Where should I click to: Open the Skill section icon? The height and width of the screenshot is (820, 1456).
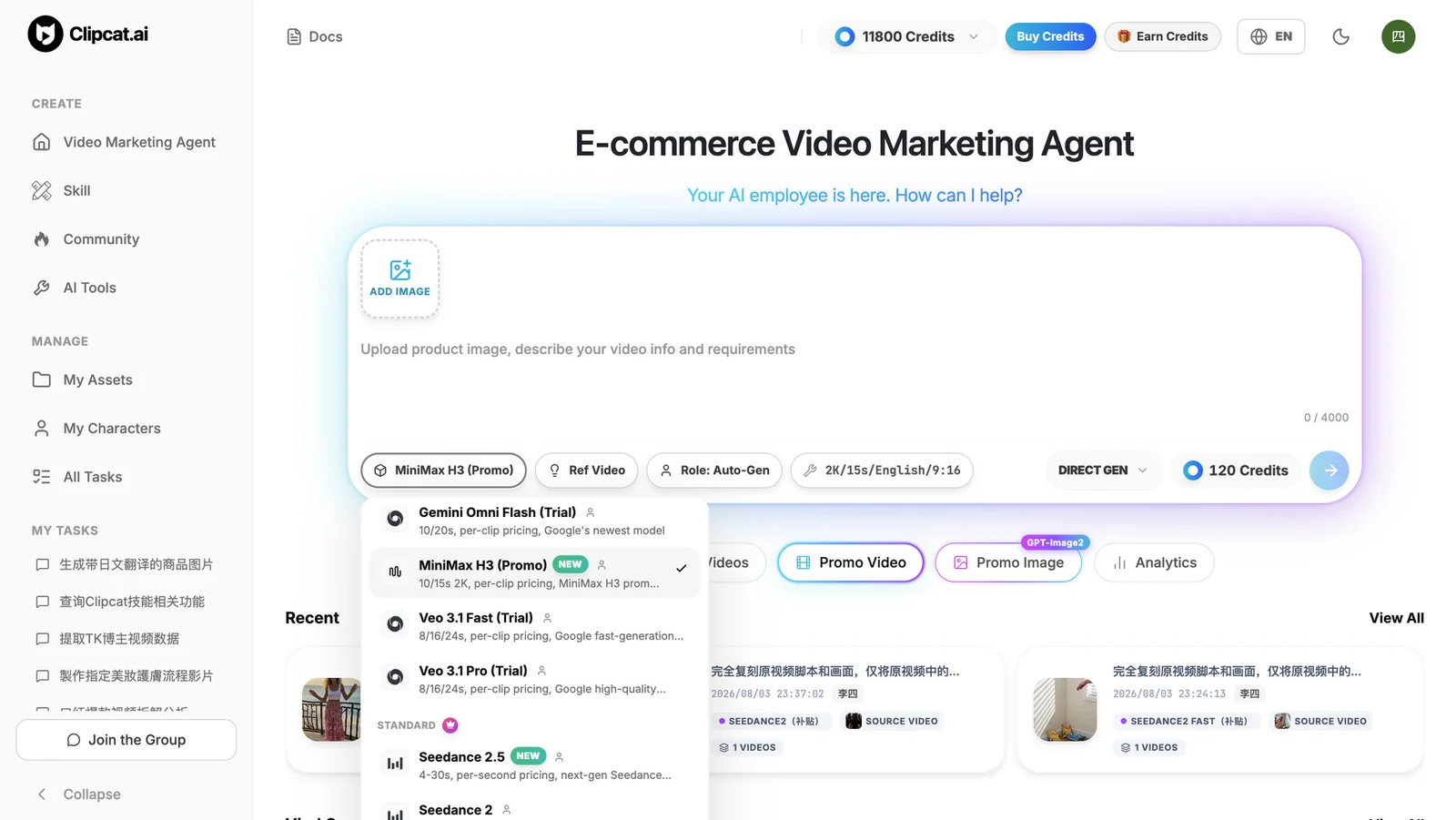pyautogui.click(x=41, y=190)
